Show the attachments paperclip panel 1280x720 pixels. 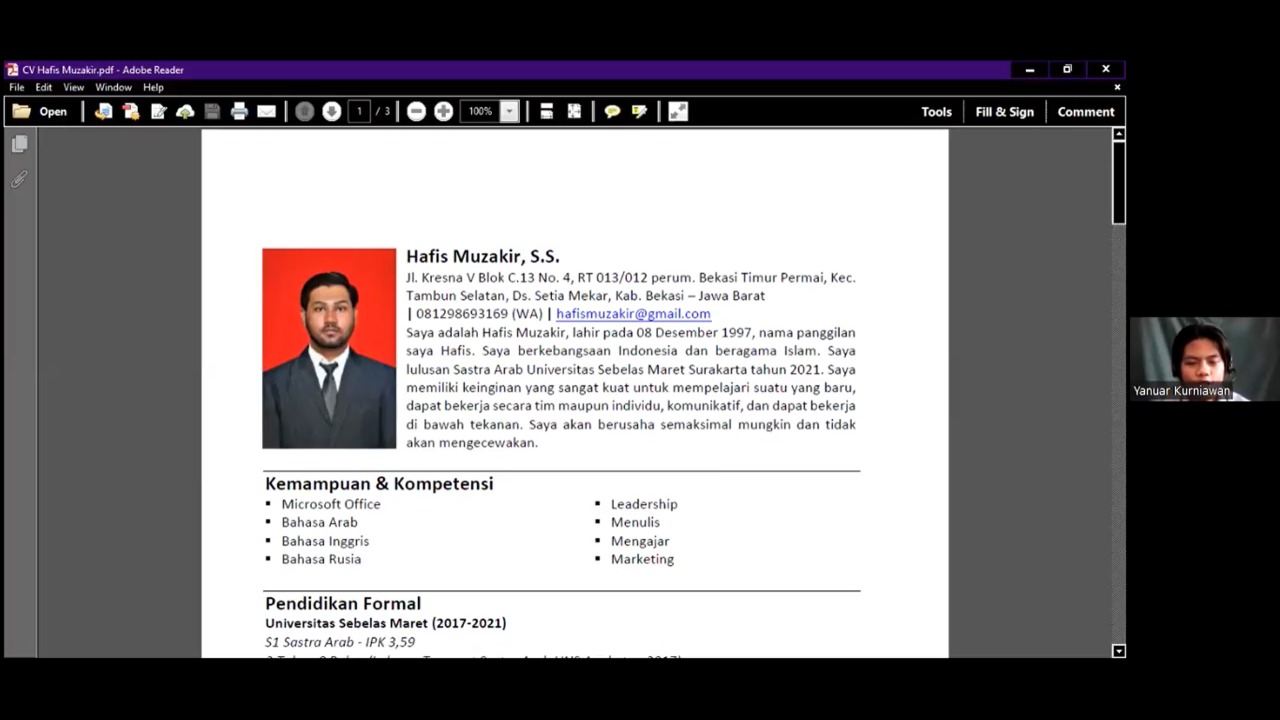point(19,180)
